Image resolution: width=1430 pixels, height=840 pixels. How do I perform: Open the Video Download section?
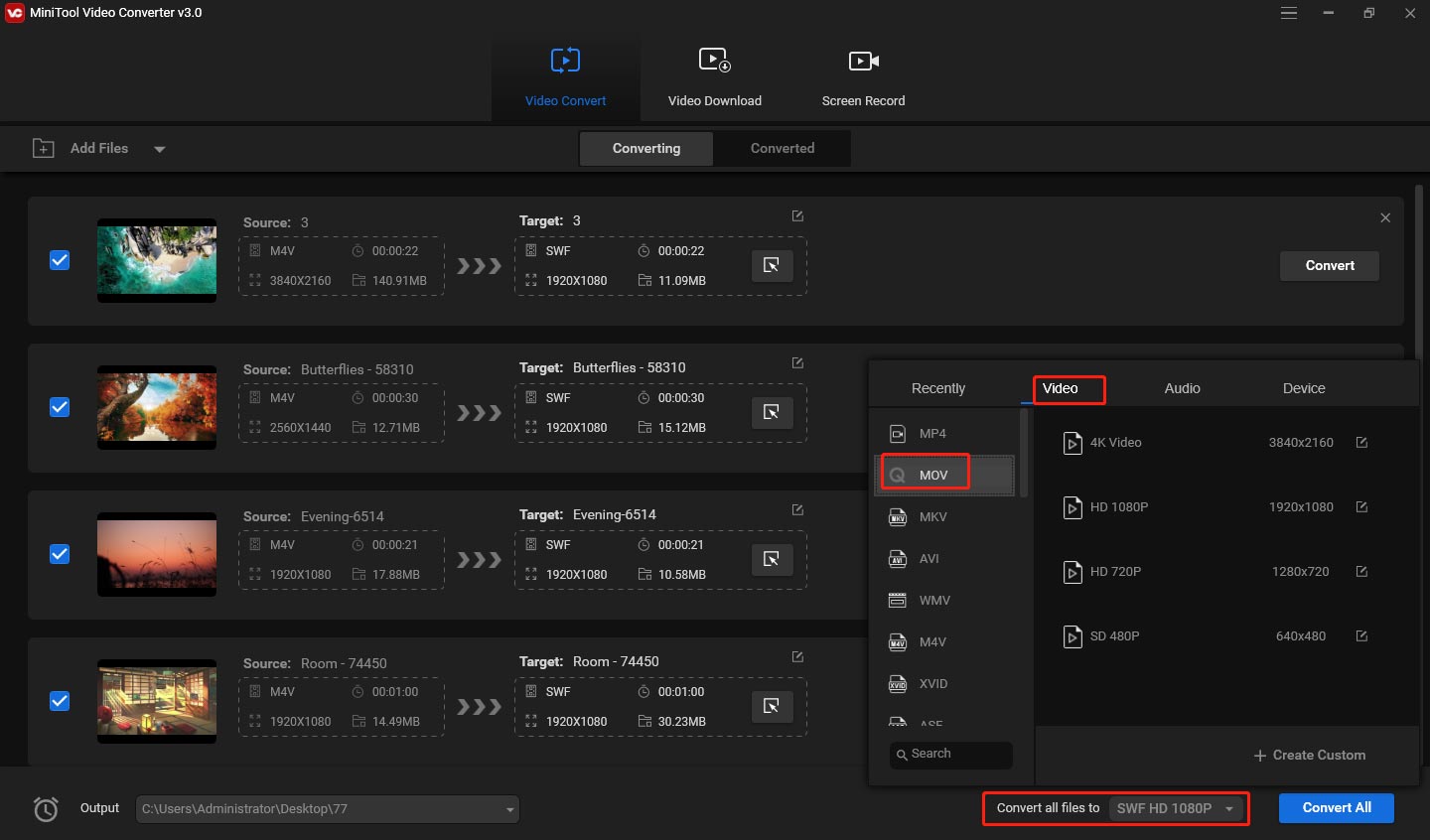coord(714,77)
